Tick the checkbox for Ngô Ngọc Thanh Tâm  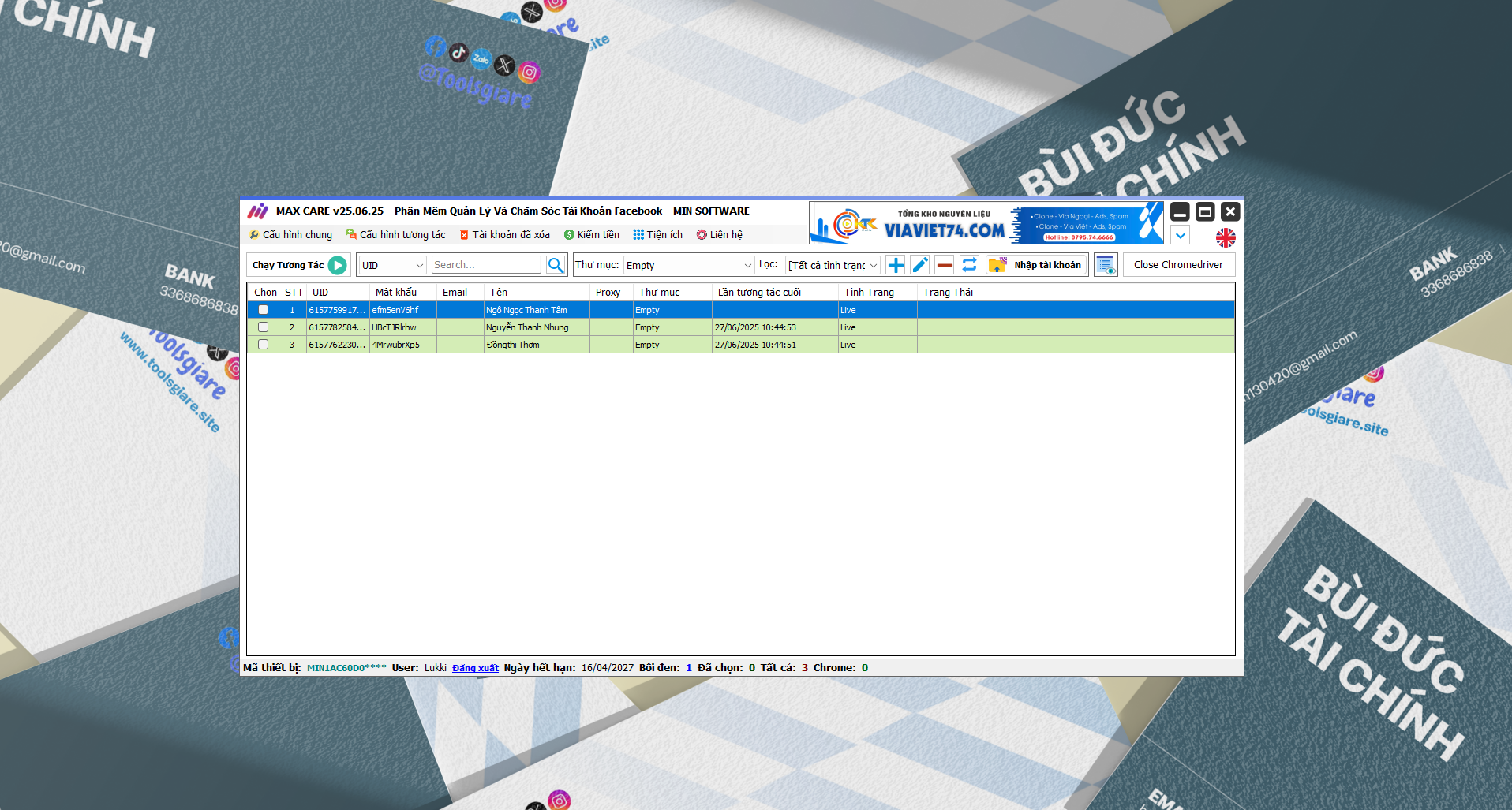pos(263,310)
